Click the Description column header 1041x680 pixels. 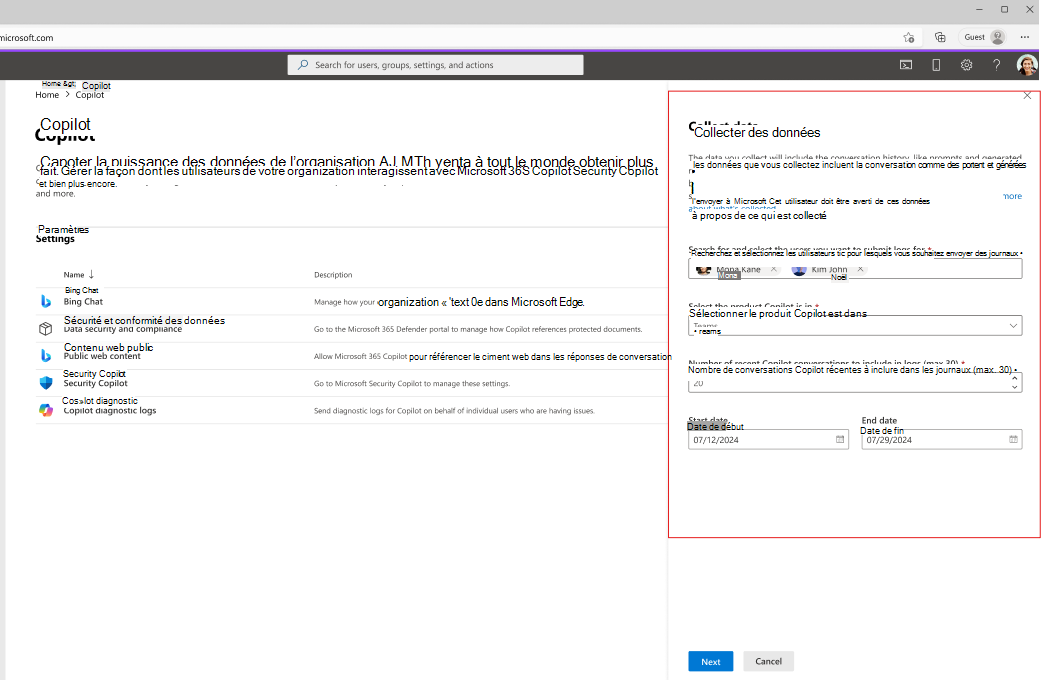(333, 275)
